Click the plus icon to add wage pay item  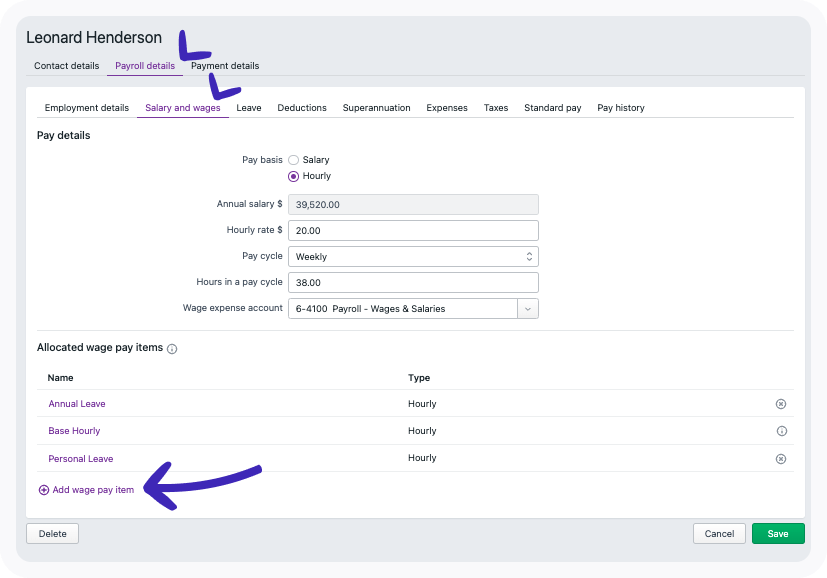point(43,490)
